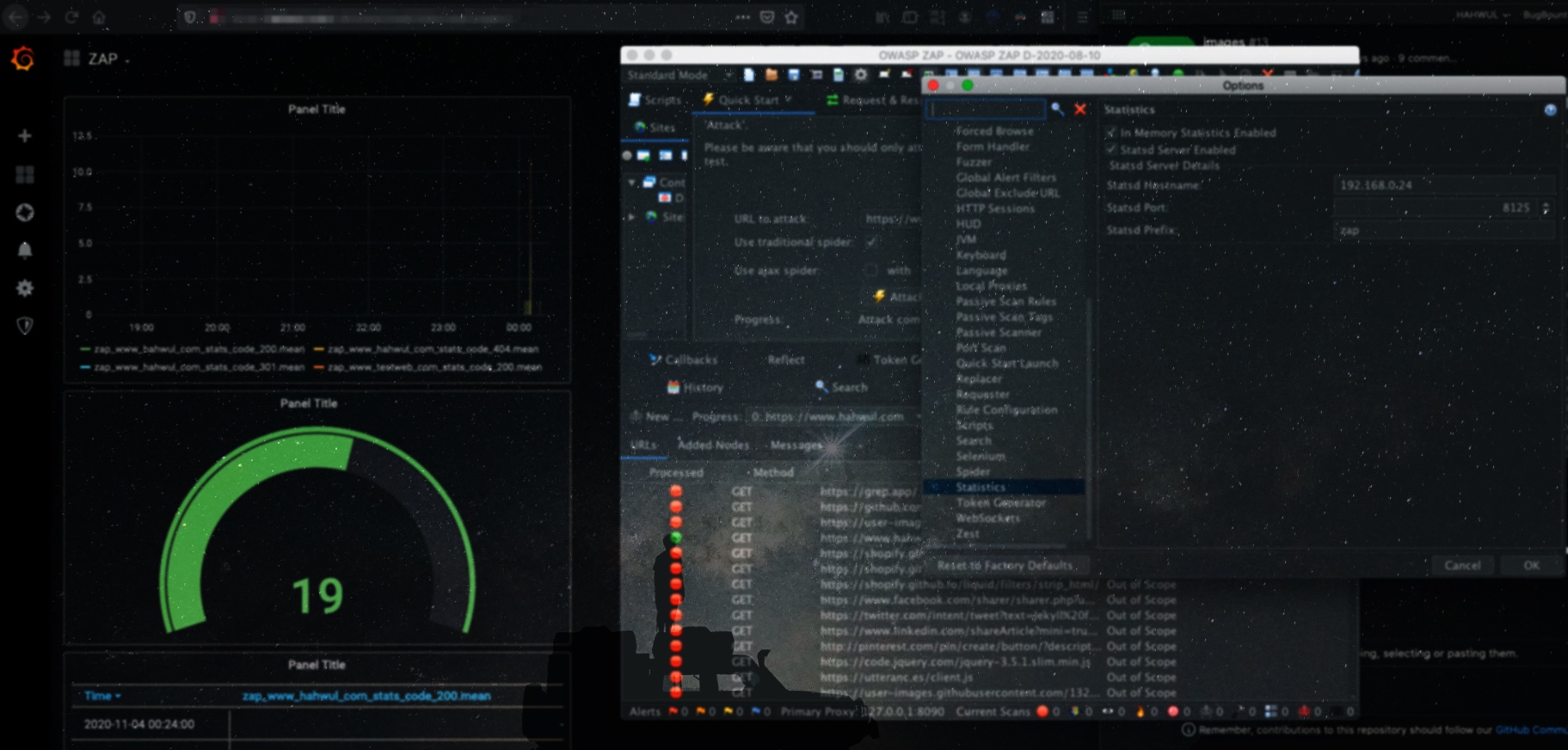Click the Statsd Hostname input field
The image size is (1568, 750).
coord(1445,185)
